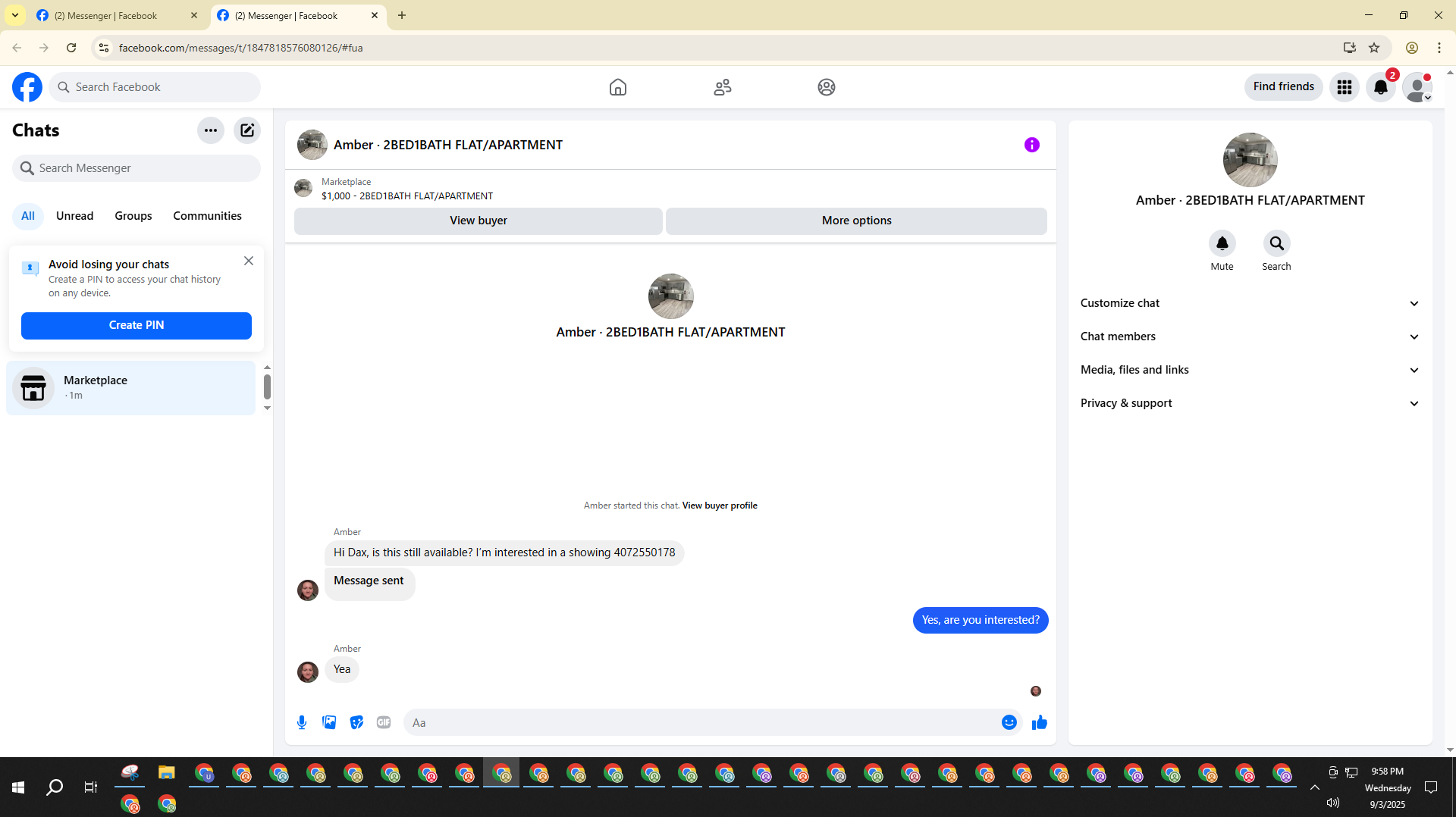The height and width of the screenshot is (817, 1456).
Task: Open the Facebook Home icon
Action: point(618,87)
